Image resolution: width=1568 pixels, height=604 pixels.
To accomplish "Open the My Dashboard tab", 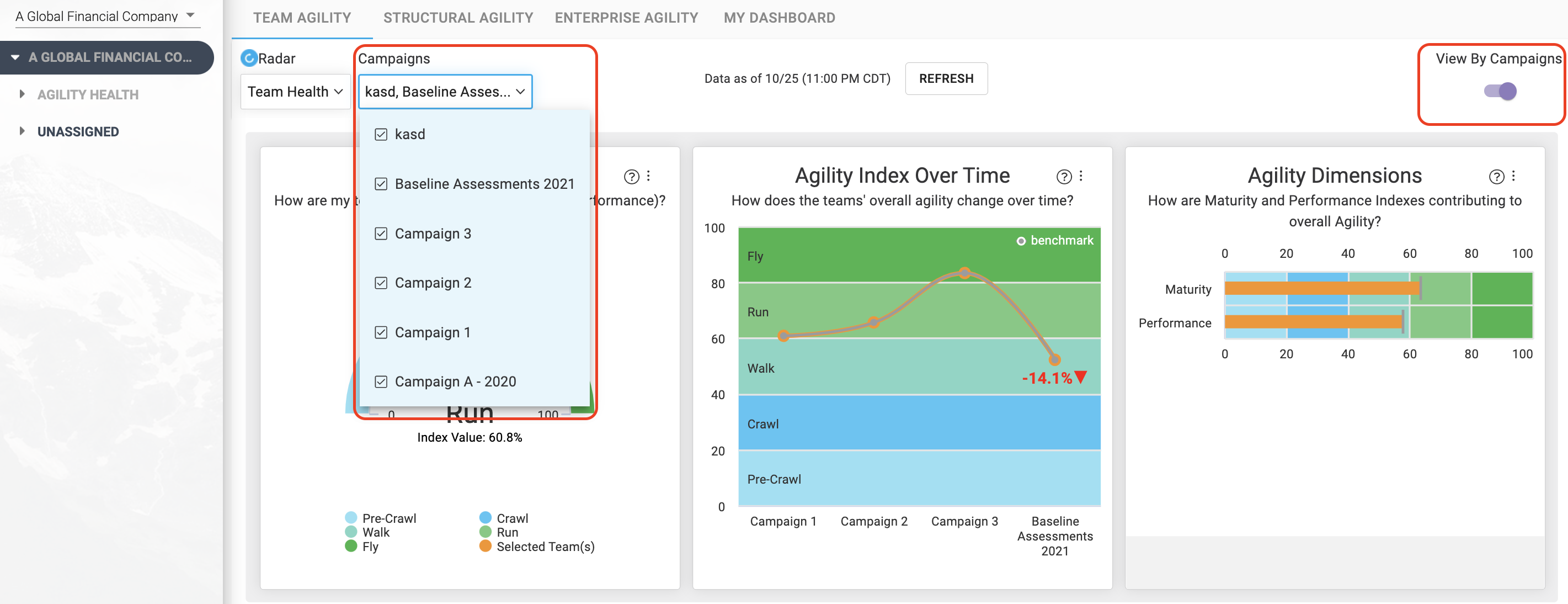I will click(x=779, y=18).
